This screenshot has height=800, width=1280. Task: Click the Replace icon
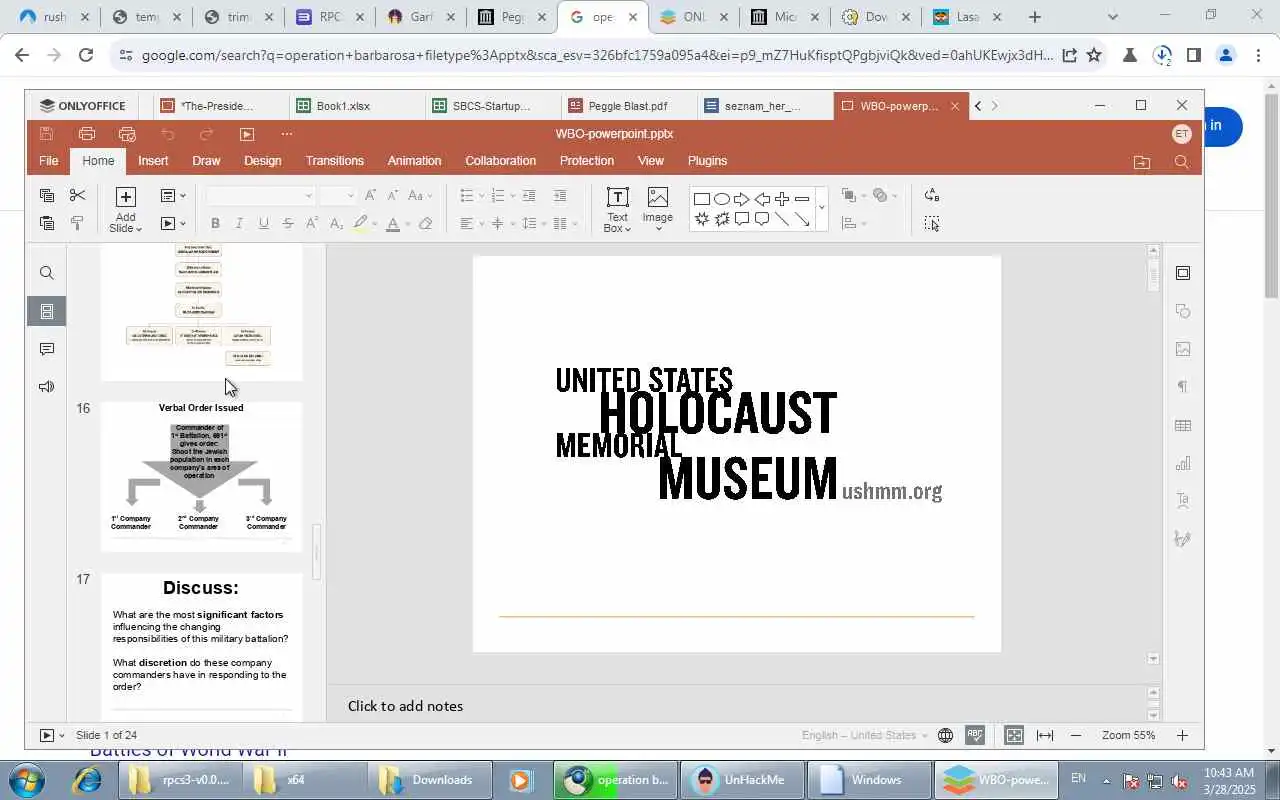(x=932, y=195)
